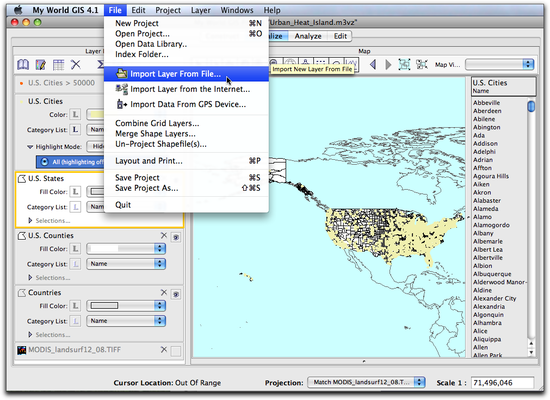550x400 pixels.
Task: Toggle visibility of MODIS_landsurf12_08.TIFF layer
Action: pos(176,351)
